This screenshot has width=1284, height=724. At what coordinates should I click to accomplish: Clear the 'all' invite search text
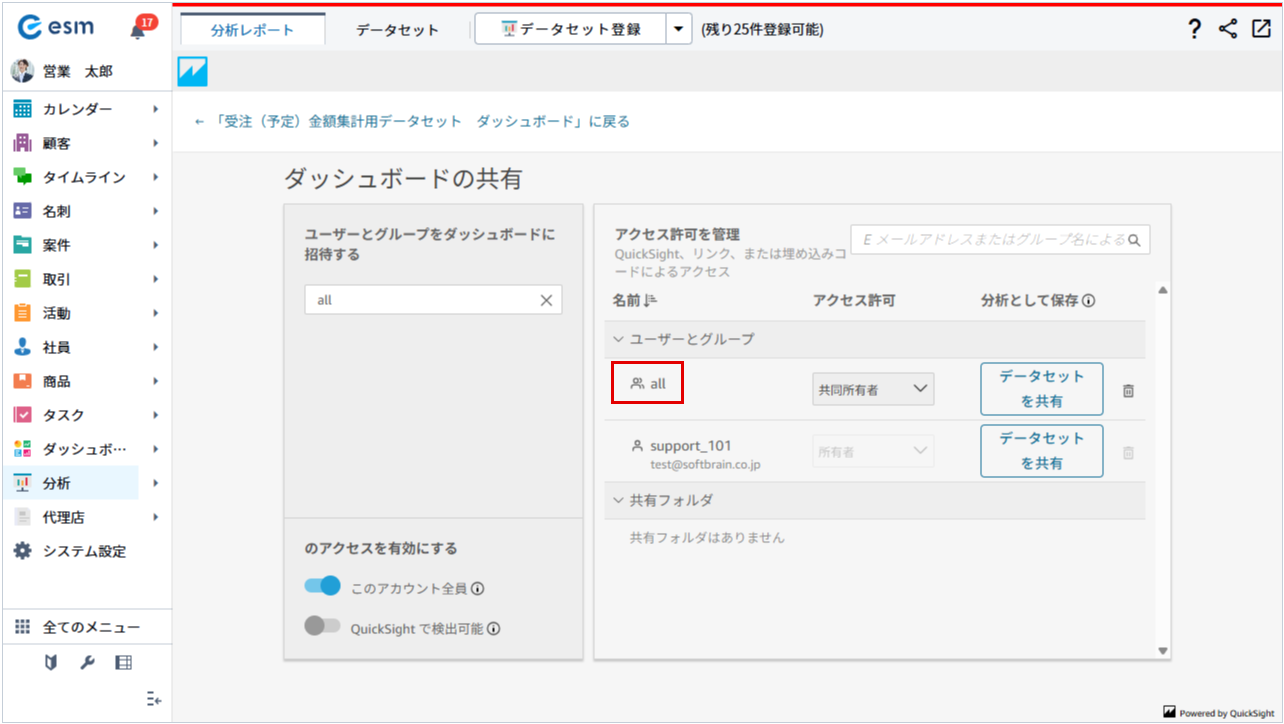tap(546, 300)
